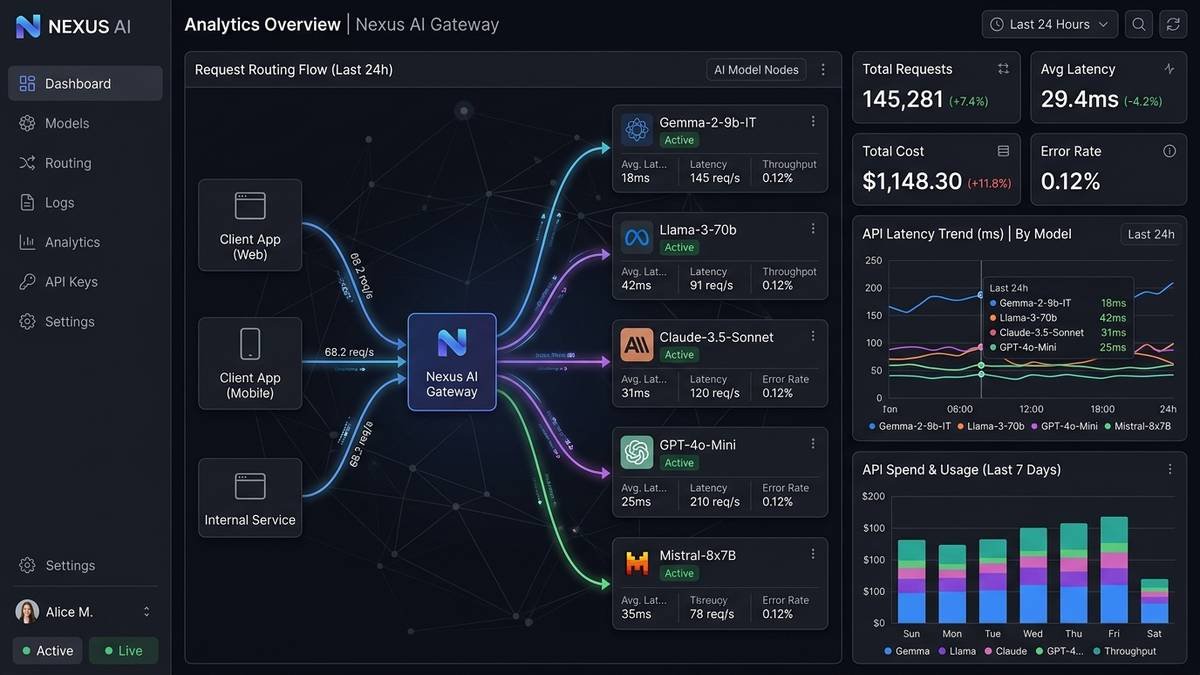Click the Total Requests expand icon
Viewport: 1200px width, 675px height.
point(1003,69)
